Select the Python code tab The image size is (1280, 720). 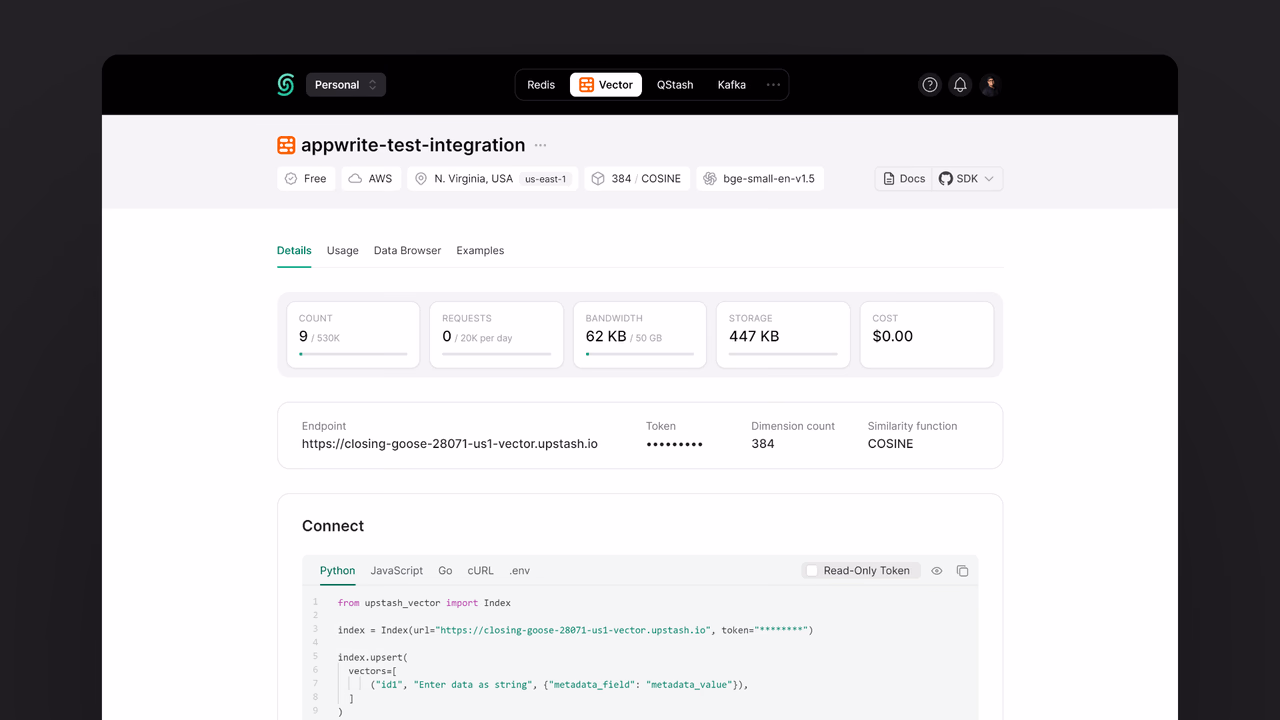pos(338,571)
